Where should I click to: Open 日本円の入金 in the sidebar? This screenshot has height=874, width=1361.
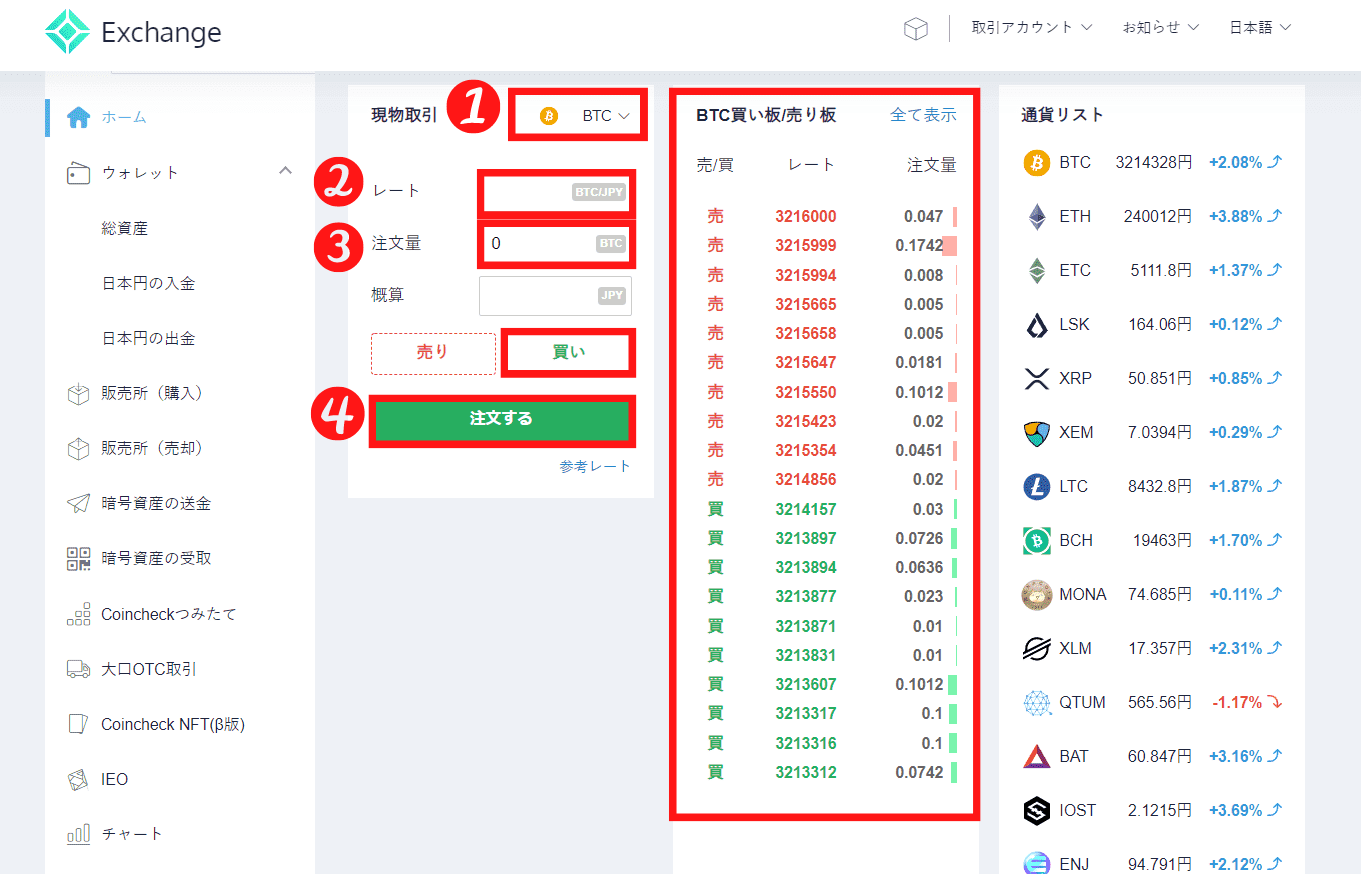(x=148, y=283)
